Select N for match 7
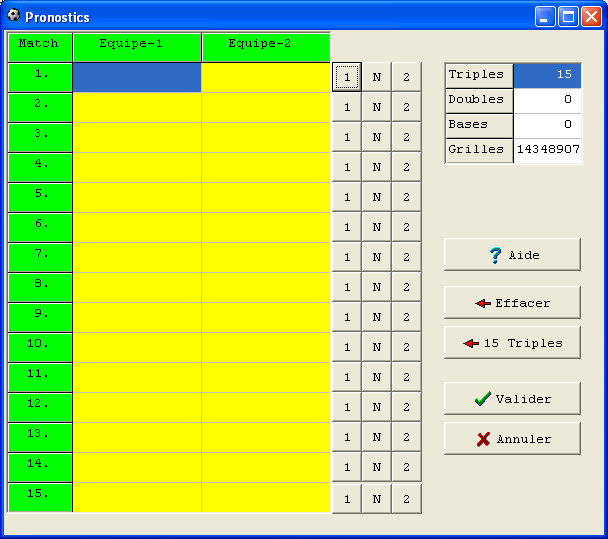The width and height of the screenshot is (608, 539). tap(377, 257)
